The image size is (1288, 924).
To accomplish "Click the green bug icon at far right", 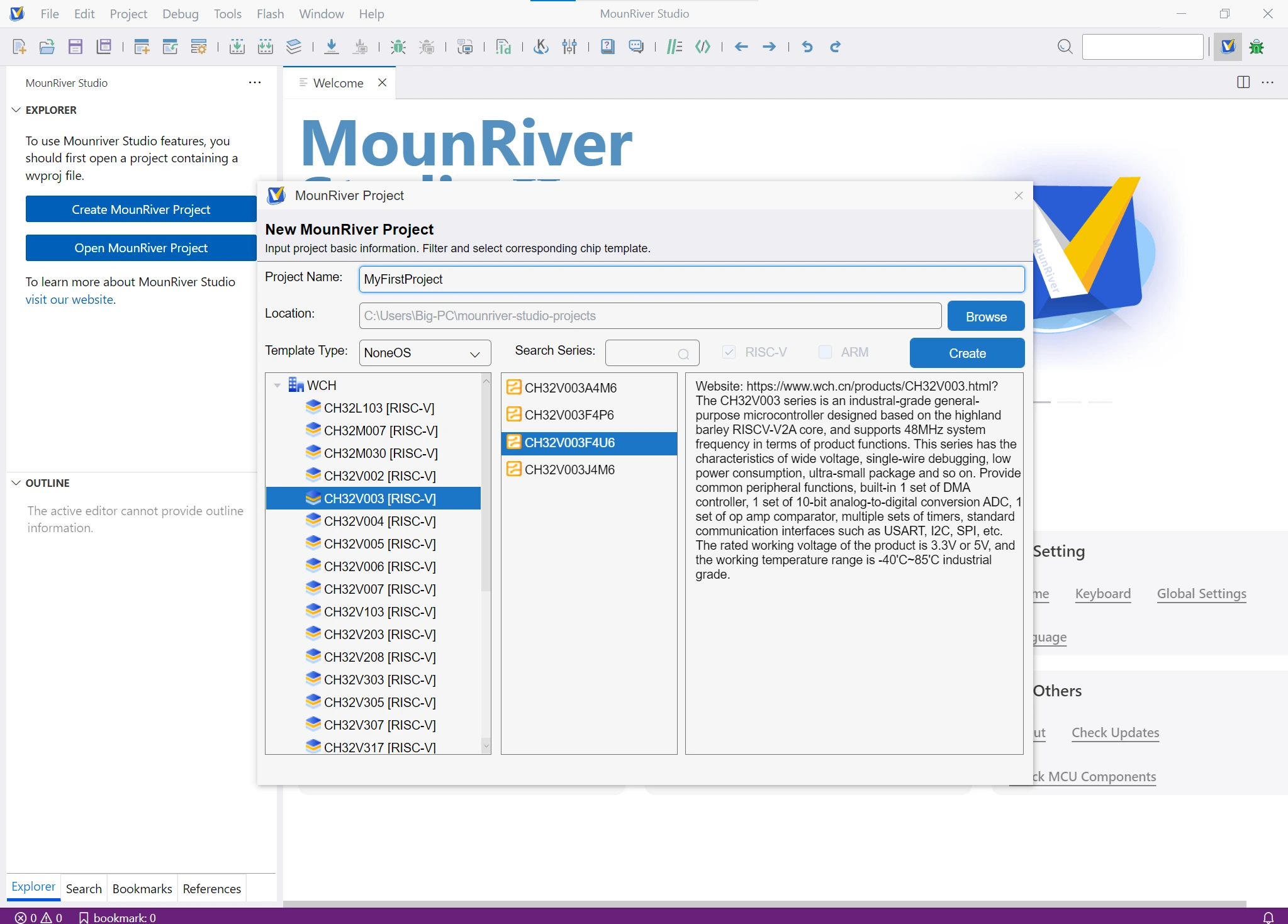I will click(x=1257, y=47).
